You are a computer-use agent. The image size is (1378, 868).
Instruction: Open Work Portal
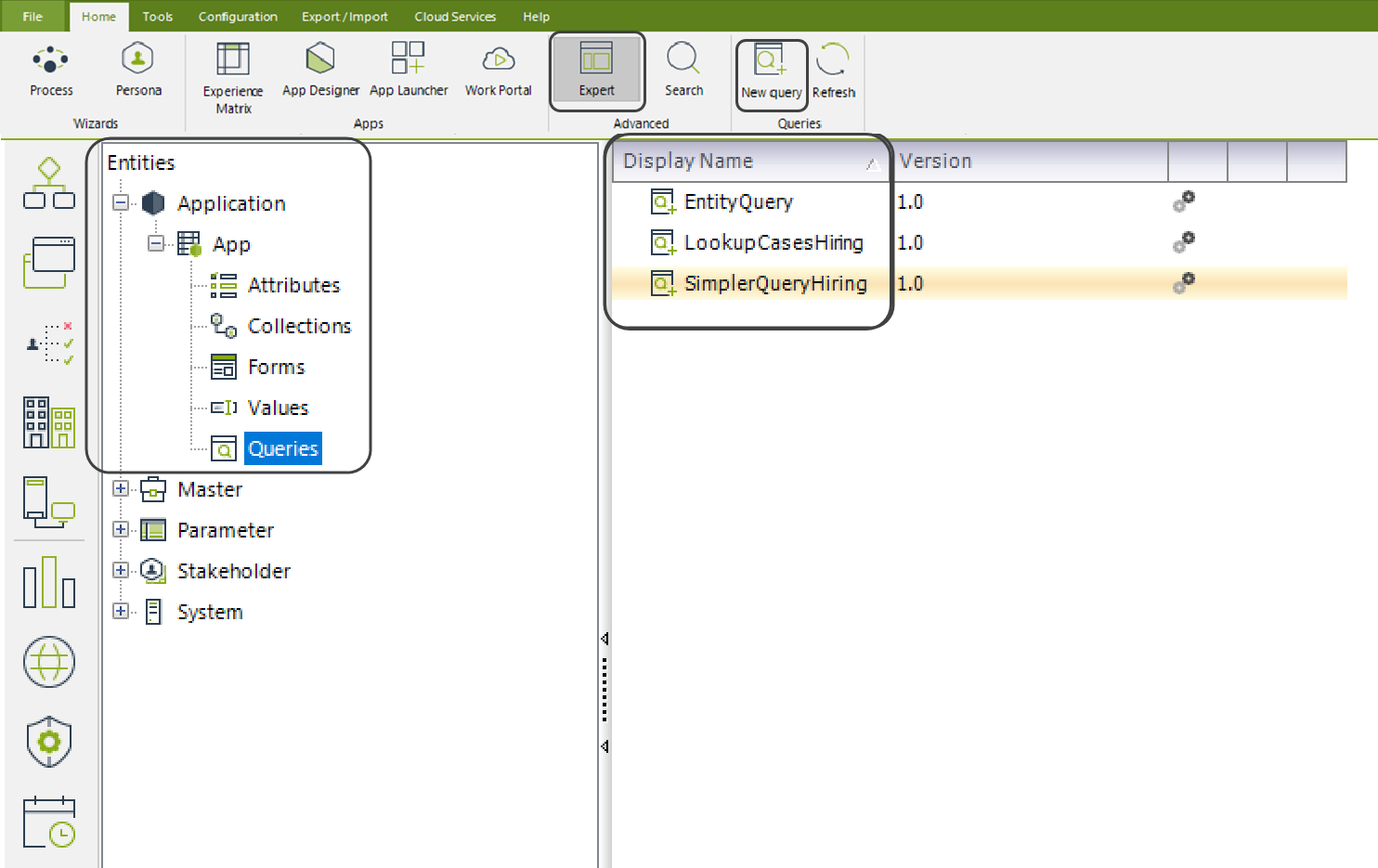point(499,71)
